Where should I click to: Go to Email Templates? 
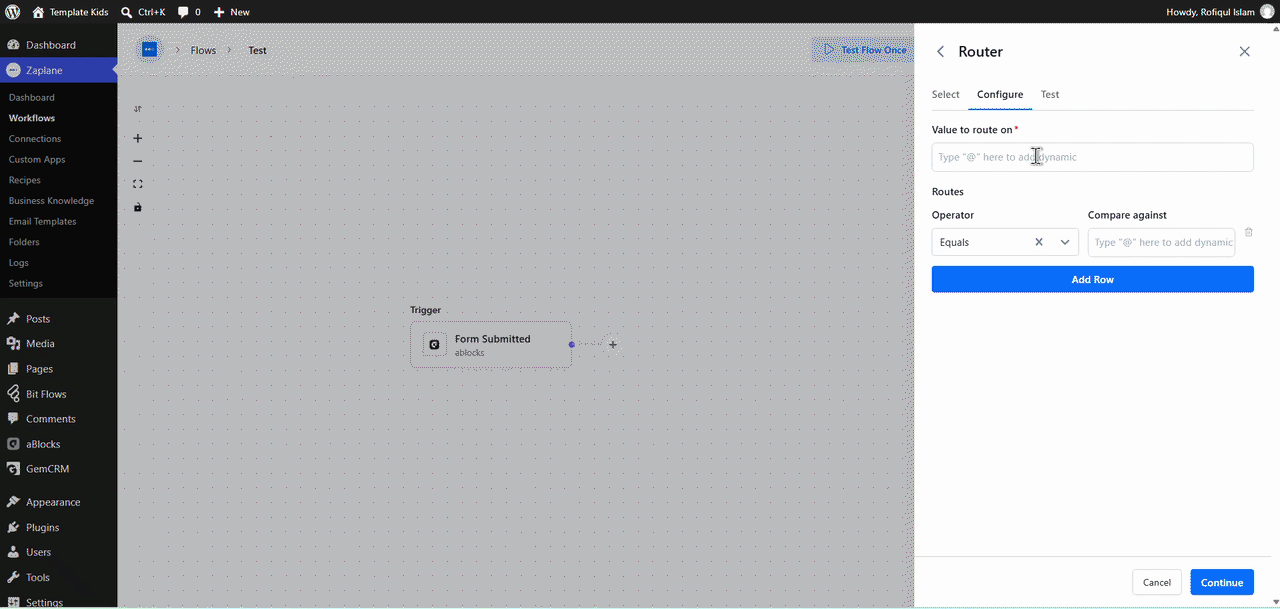pos(43,221)
